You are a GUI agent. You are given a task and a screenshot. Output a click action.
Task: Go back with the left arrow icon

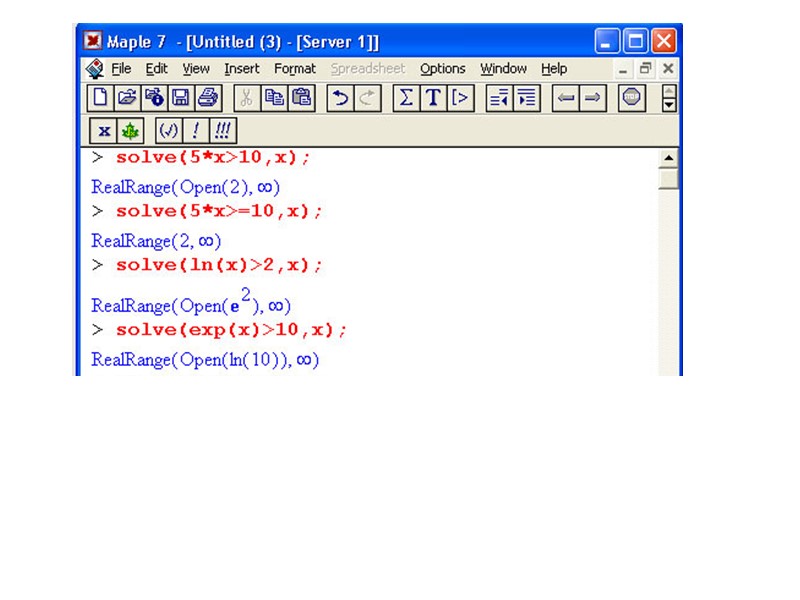tap(565, 97)
